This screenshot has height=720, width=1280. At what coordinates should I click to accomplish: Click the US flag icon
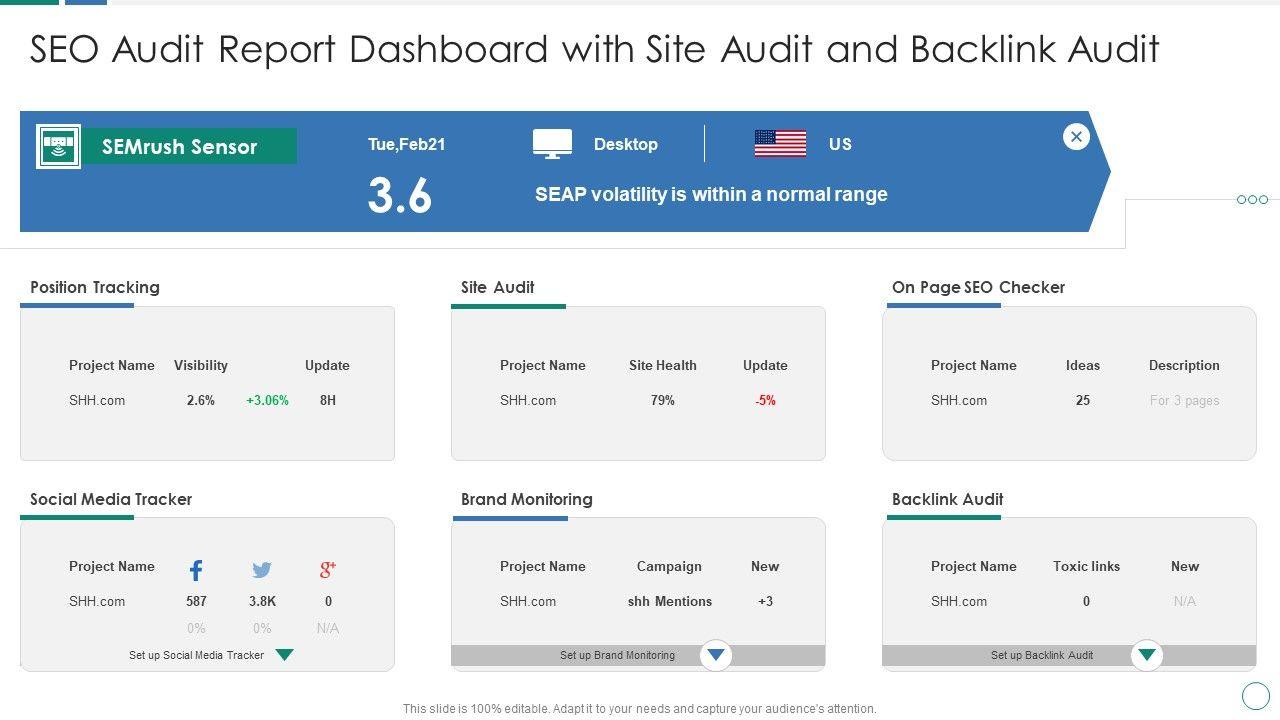tap(780, 144)
